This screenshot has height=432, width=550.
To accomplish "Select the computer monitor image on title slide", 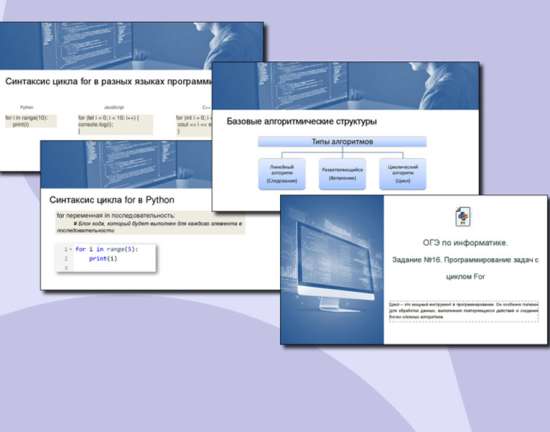I will [x=332, y=270].
